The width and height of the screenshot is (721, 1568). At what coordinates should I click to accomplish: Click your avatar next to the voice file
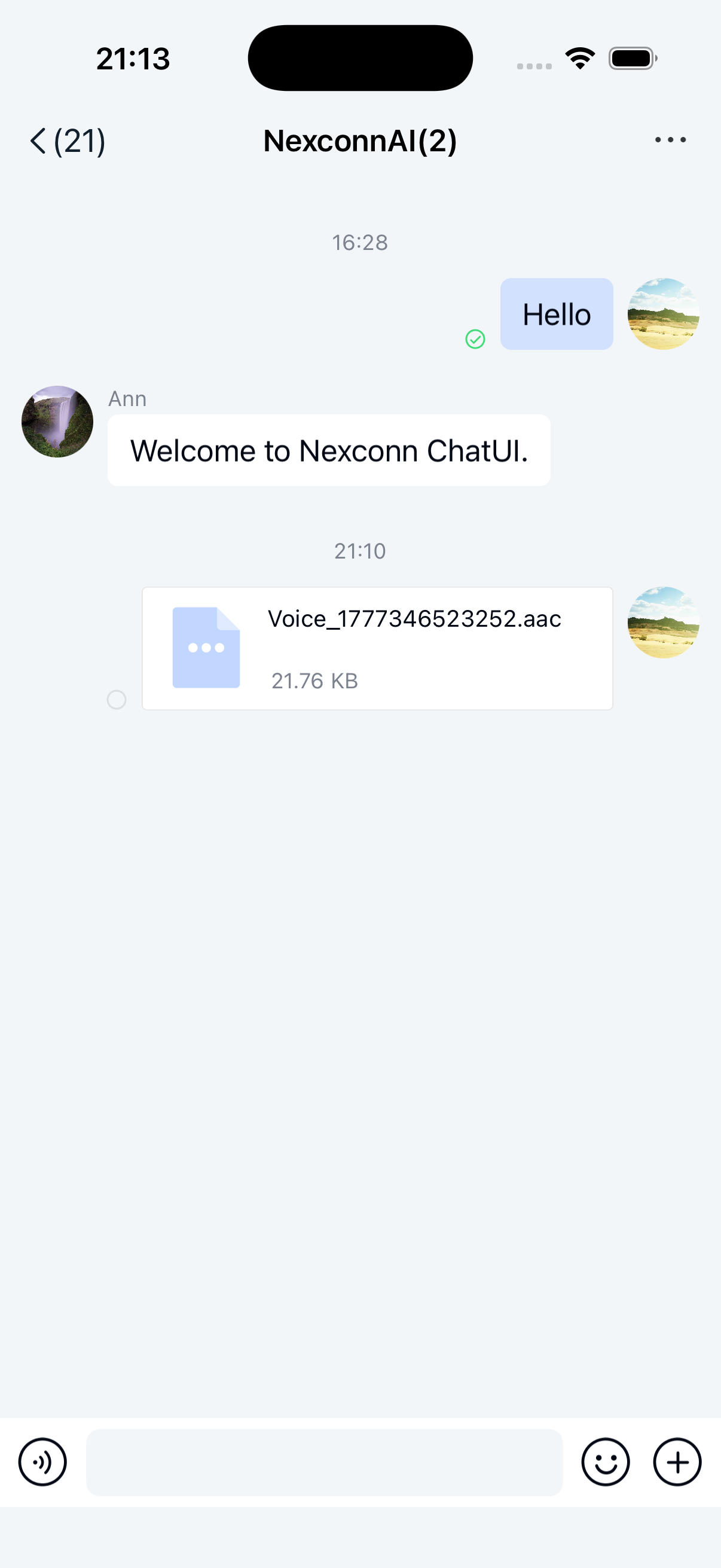(663, 623)
